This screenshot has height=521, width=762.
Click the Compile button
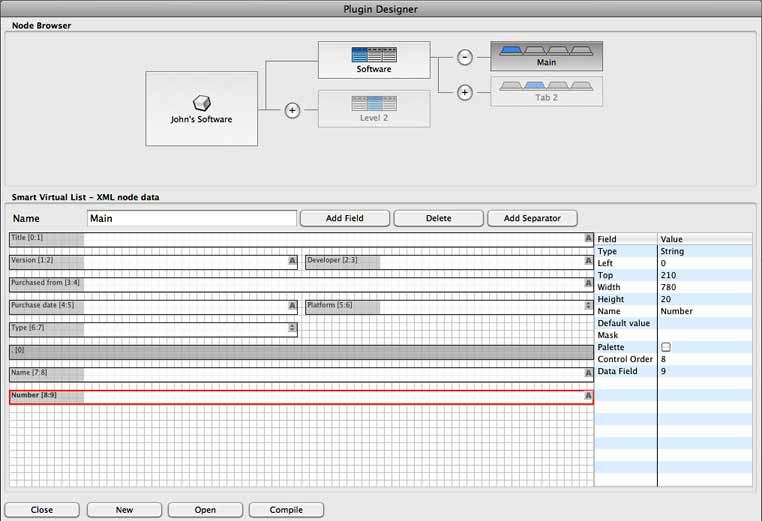click(x=286, y=510)
